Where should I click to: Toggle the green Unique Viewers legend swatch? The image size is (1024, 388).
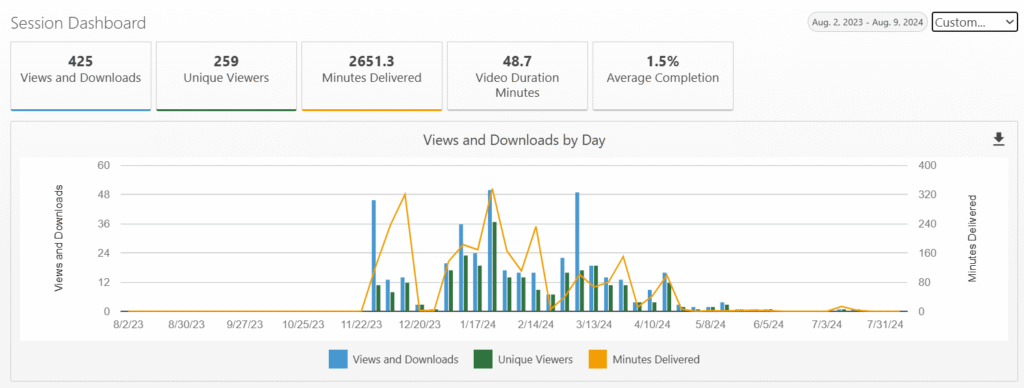point(483,359)
